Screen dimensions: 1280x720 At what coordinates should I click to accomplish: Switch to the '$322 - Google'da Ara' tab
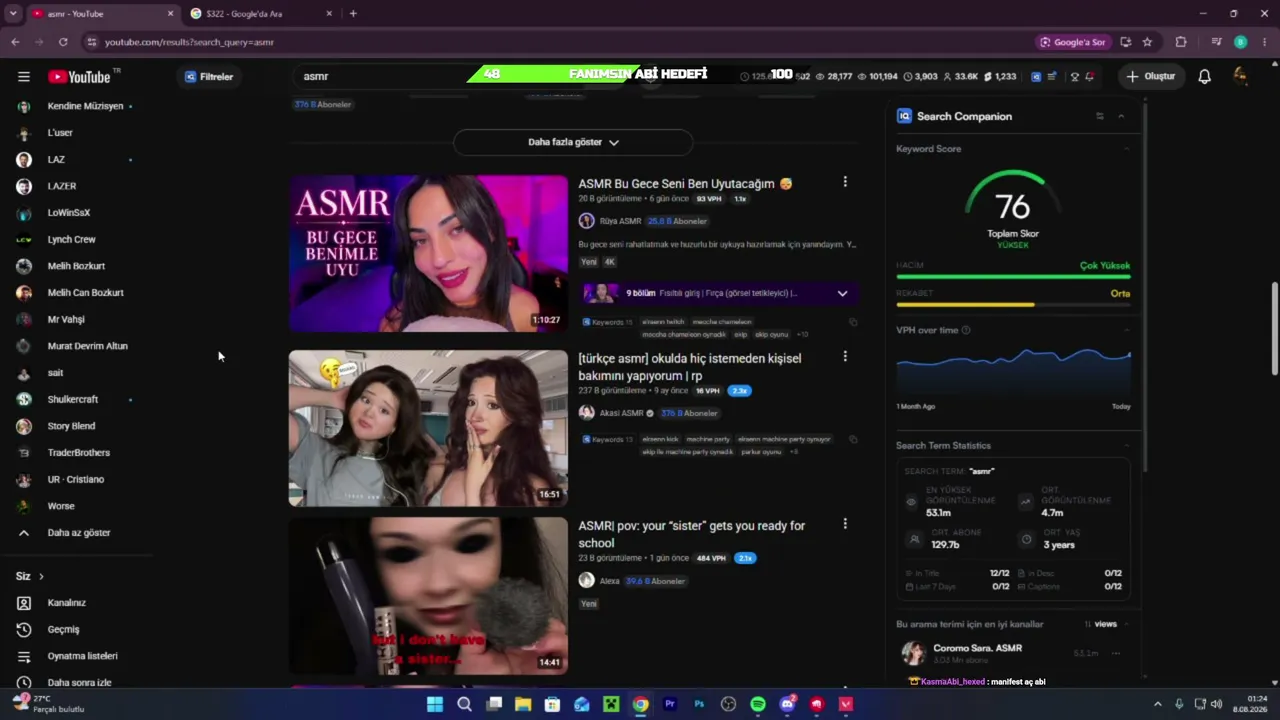coord(260,13)
